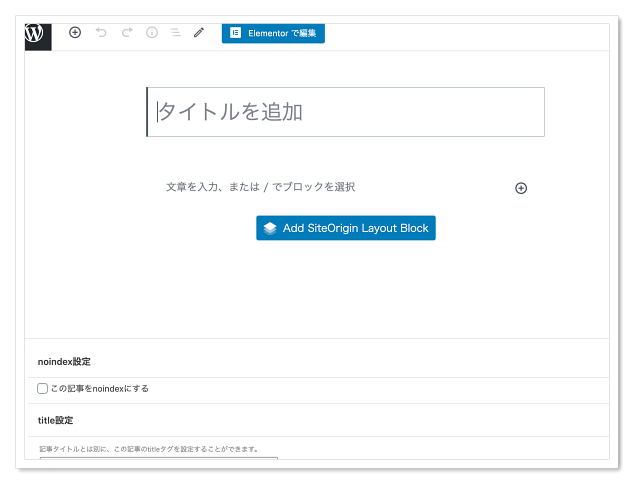
Task: Click the Redo arrow in the toolbar
Action: coord(127,33)
